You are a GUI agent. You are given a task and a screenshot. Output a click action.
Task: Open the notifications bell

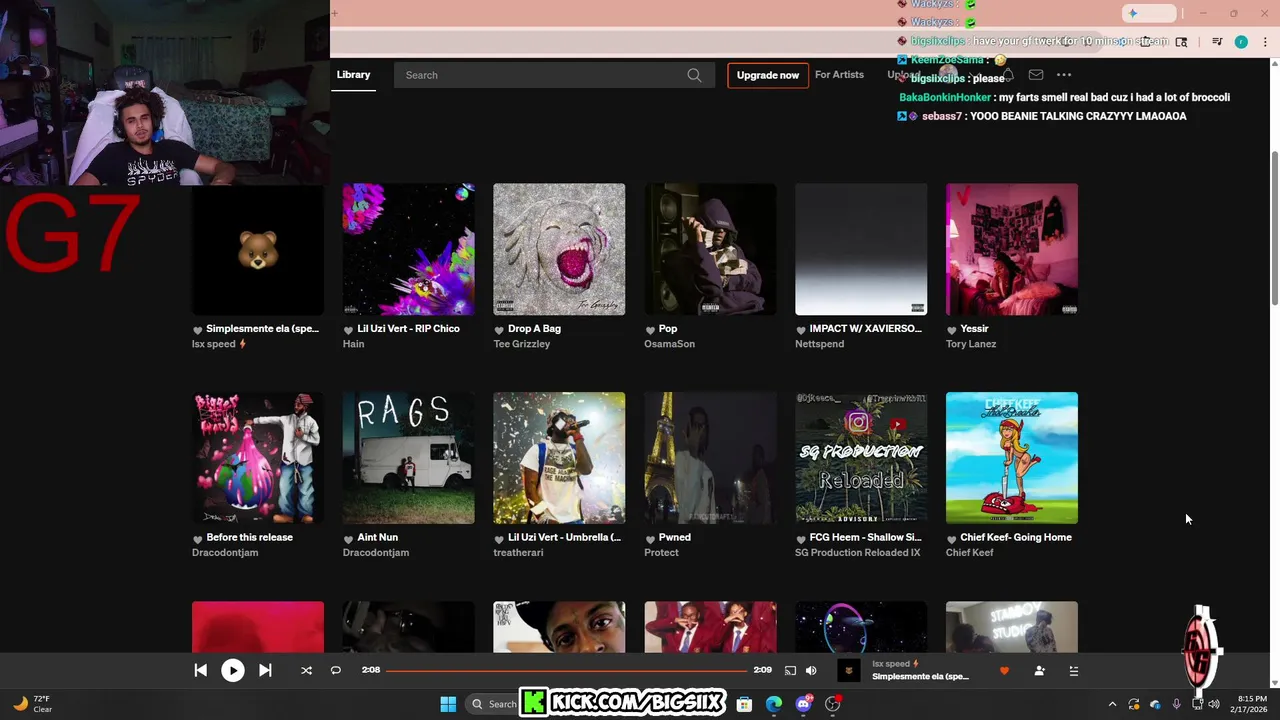tap(1008, 75)
